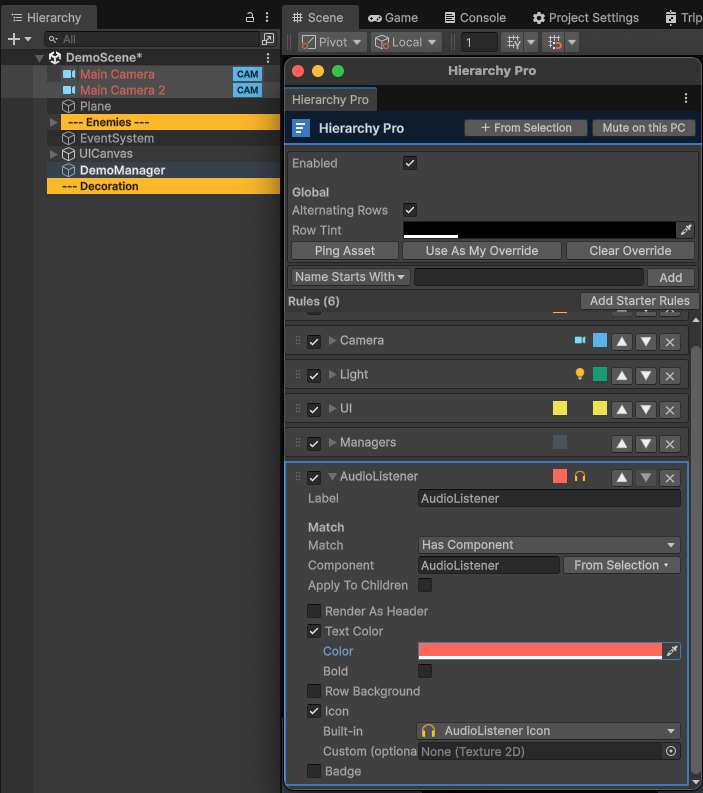
Task: Open the Hierarchy Pro tab kebab menu
Action: coord(686,98)
